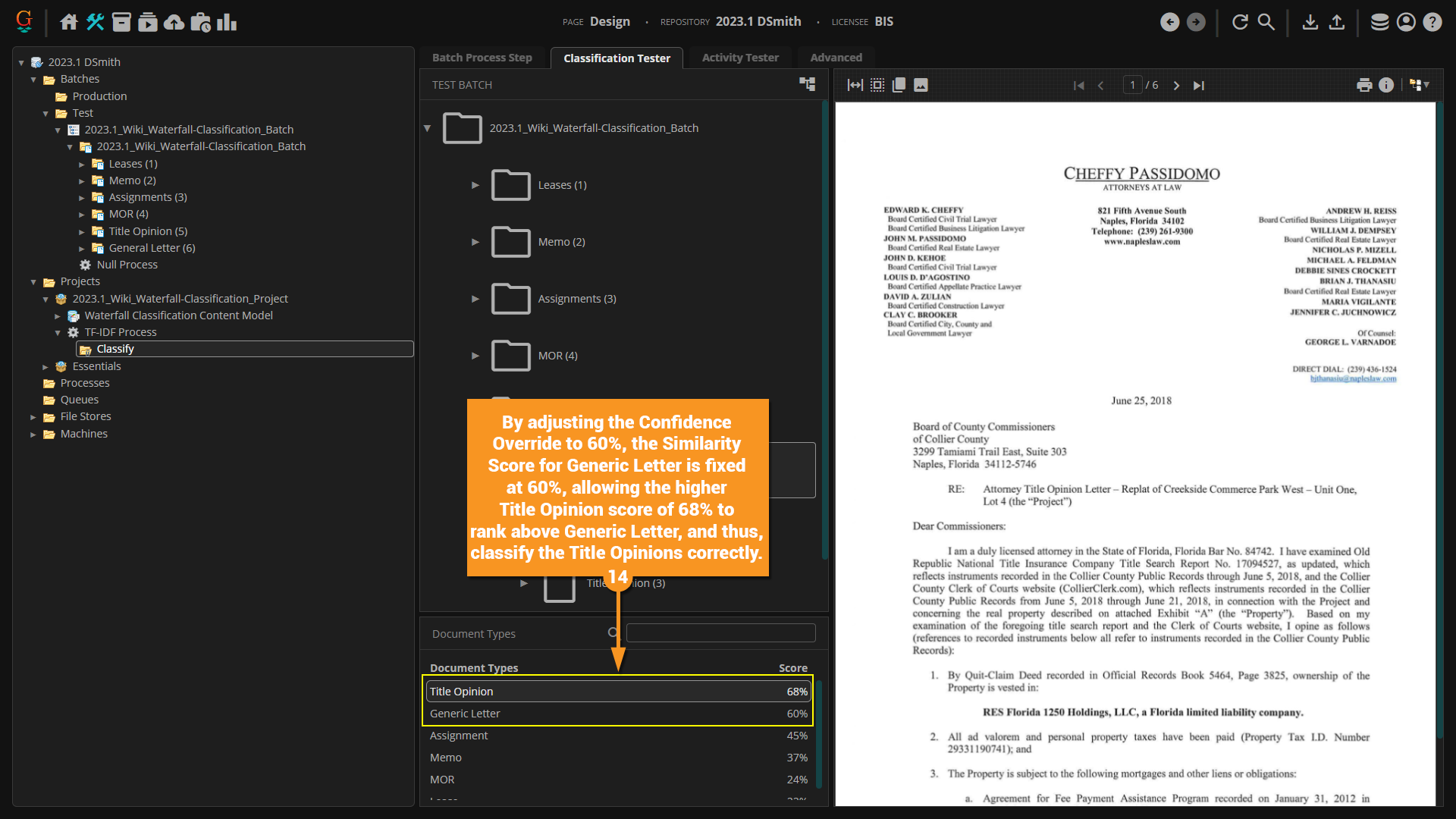Expand the Leases (1) test batch folder
The image size is (1456, 819).
[475, 185]
